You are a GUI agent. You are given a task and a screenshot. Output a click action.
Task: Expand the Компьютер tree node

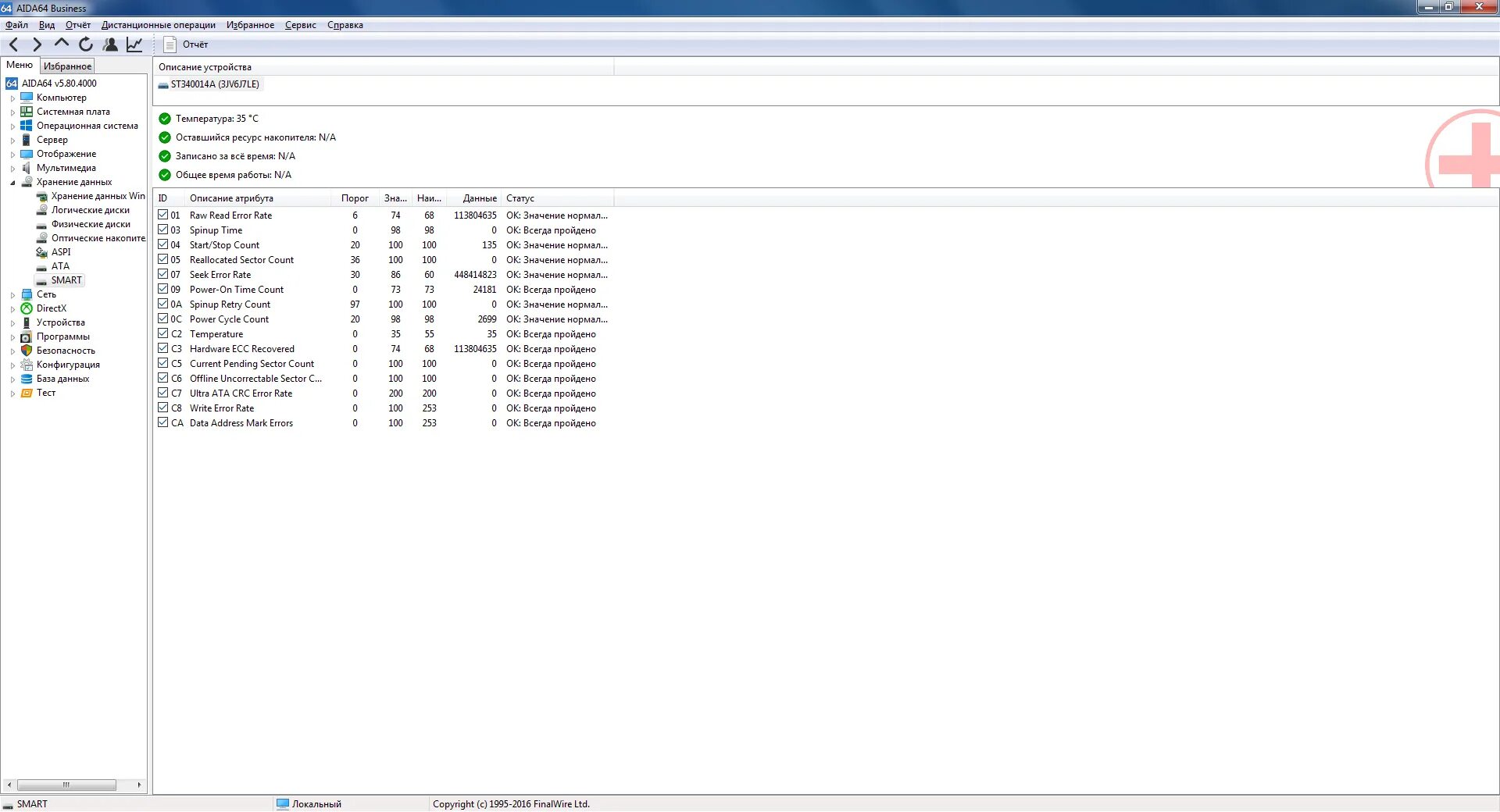(x=12, y=98)
